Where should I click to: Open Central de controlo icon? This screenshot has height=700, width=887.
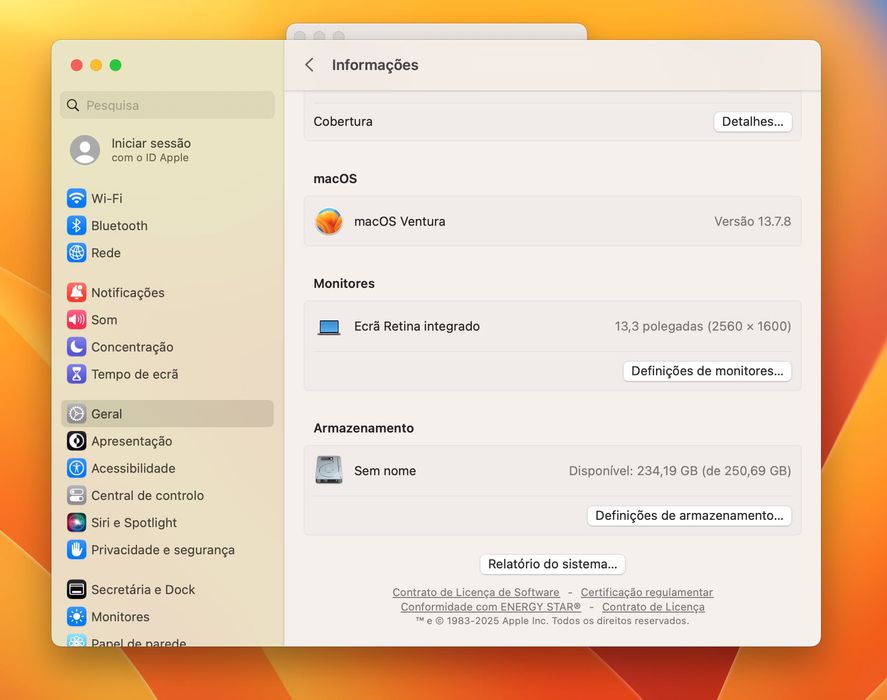coord(76,495)
